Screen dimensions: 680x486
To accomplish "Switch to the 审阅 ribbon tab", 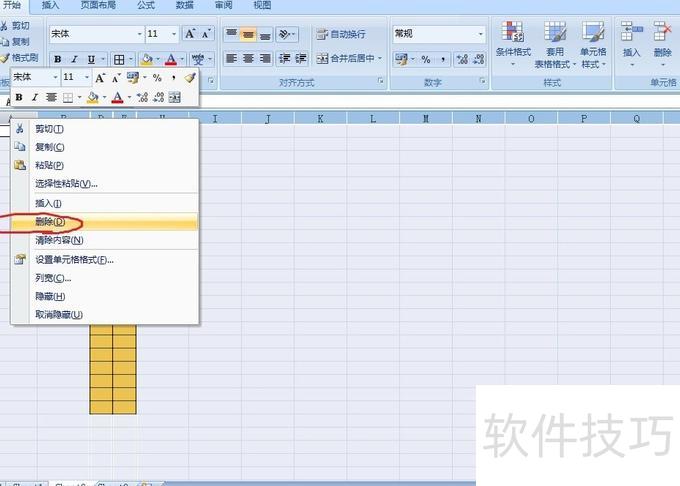I will (x=224, y=5).
